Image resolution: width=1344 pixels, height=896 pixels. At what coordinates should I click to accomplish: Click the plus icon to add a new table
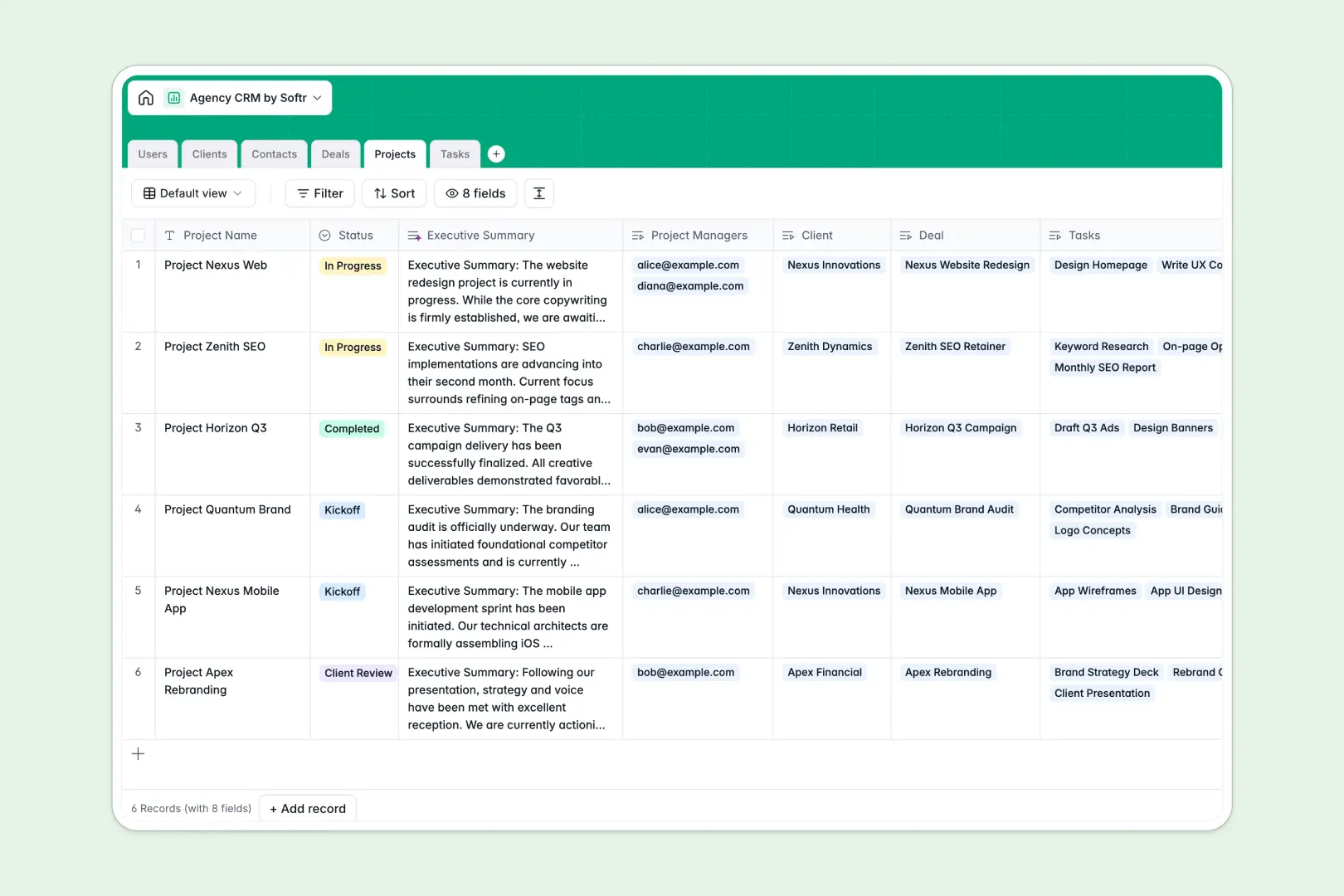(496, 153)
